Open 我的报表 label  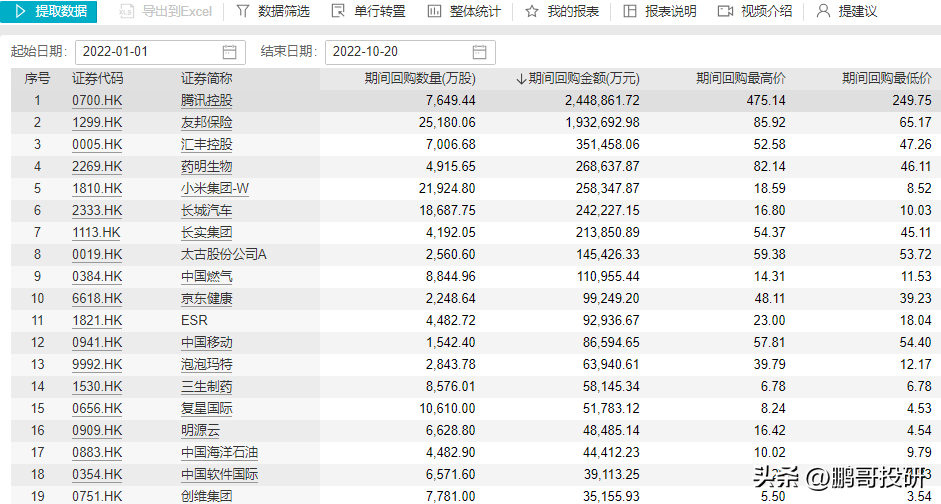point(573,11)
